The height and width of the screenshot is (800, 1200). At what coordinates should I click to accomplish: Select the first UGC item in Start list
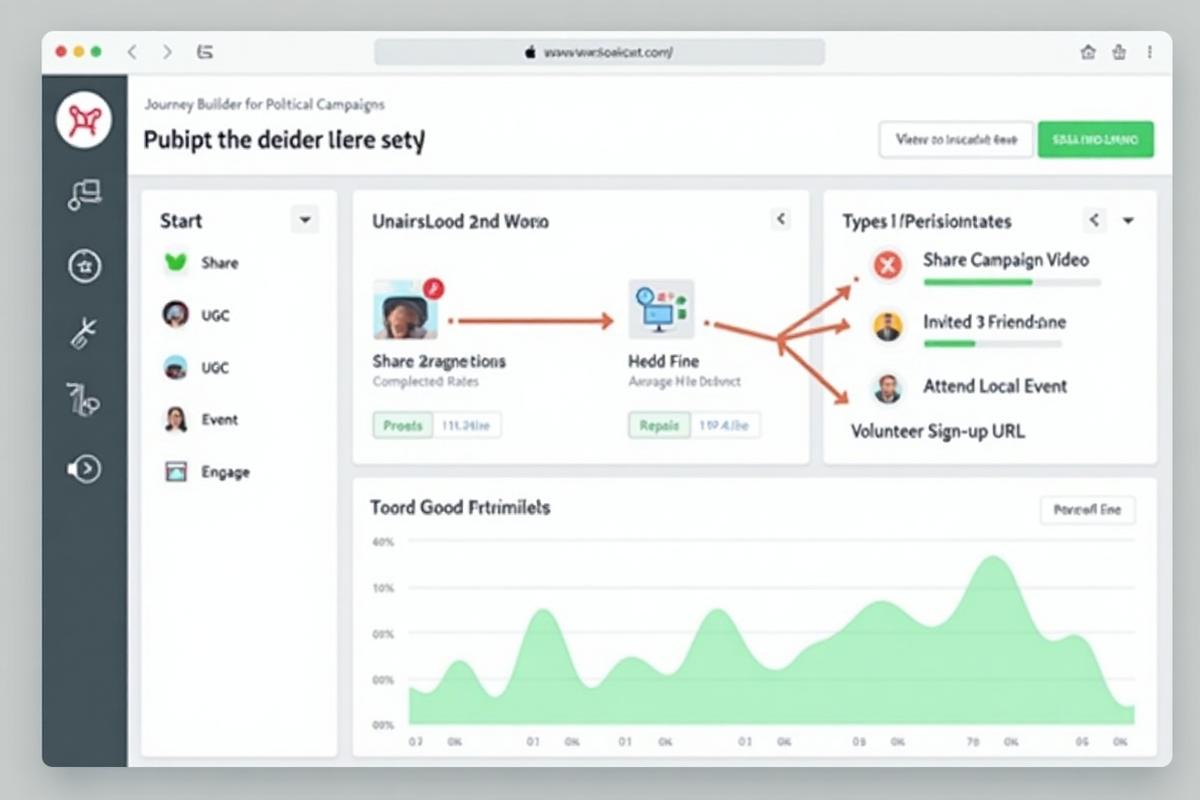point(215,315)
